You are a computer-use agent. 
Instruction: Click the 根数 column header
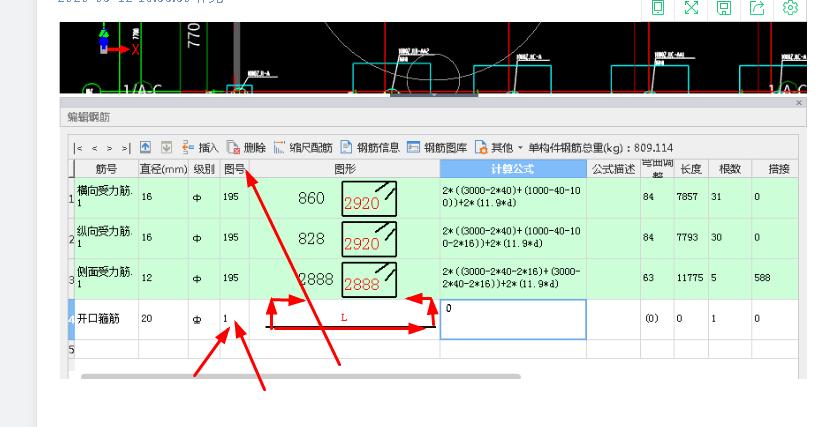tap(730, 169)
